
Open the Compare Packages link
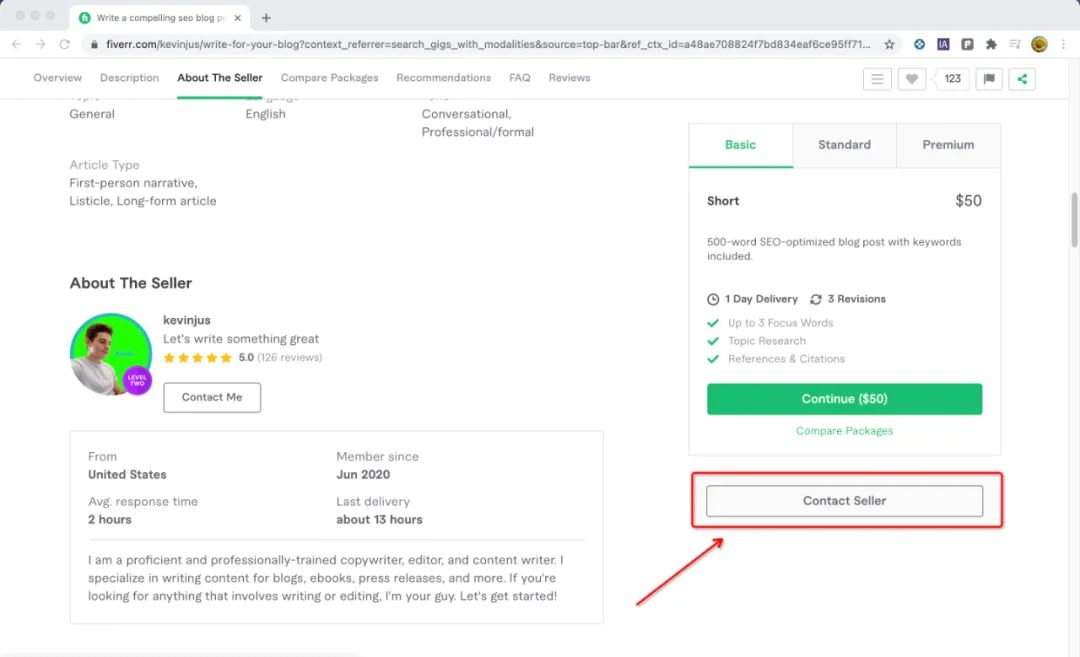coord(844,431)
